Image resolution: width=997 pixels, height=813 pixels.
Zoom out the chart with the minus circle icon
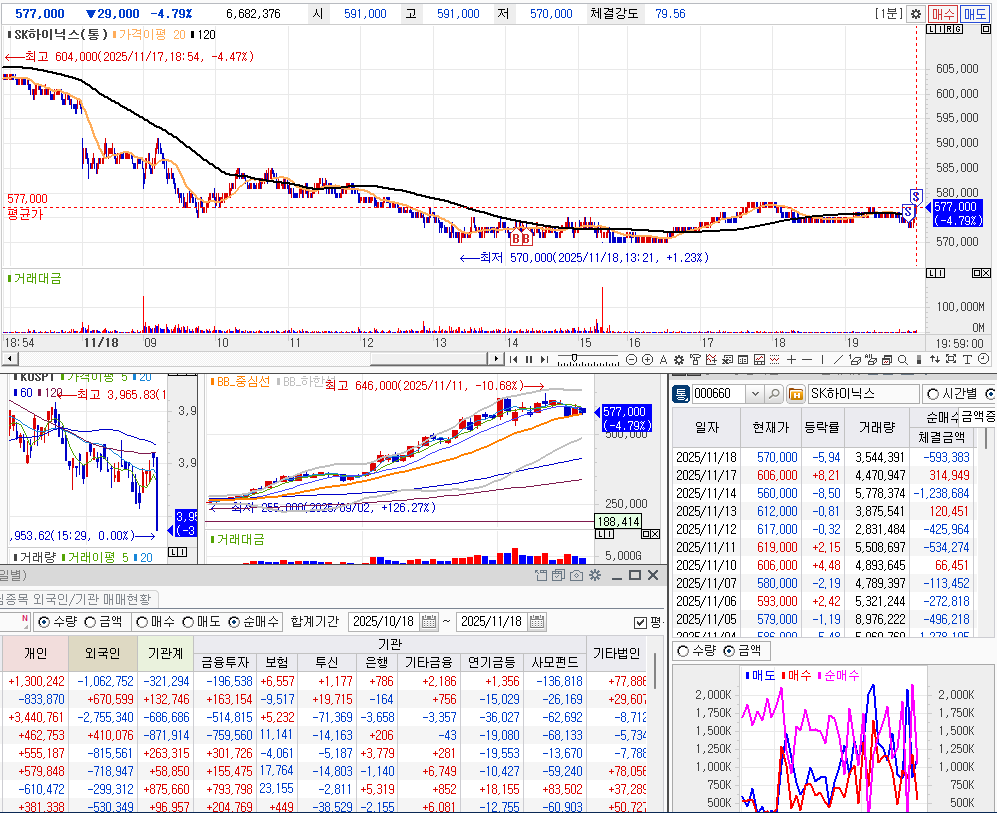631,359
